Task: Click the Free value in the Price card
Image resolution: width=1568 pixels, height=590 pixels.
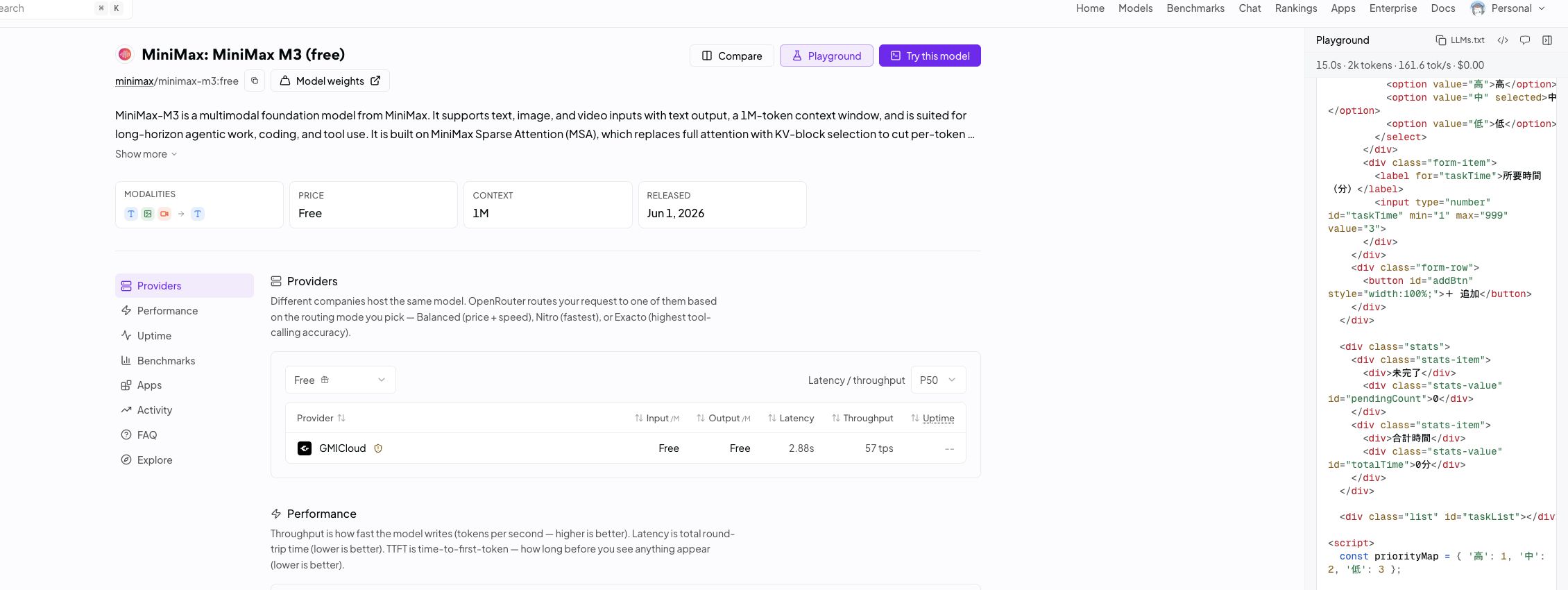Action: tap(310, 213)
